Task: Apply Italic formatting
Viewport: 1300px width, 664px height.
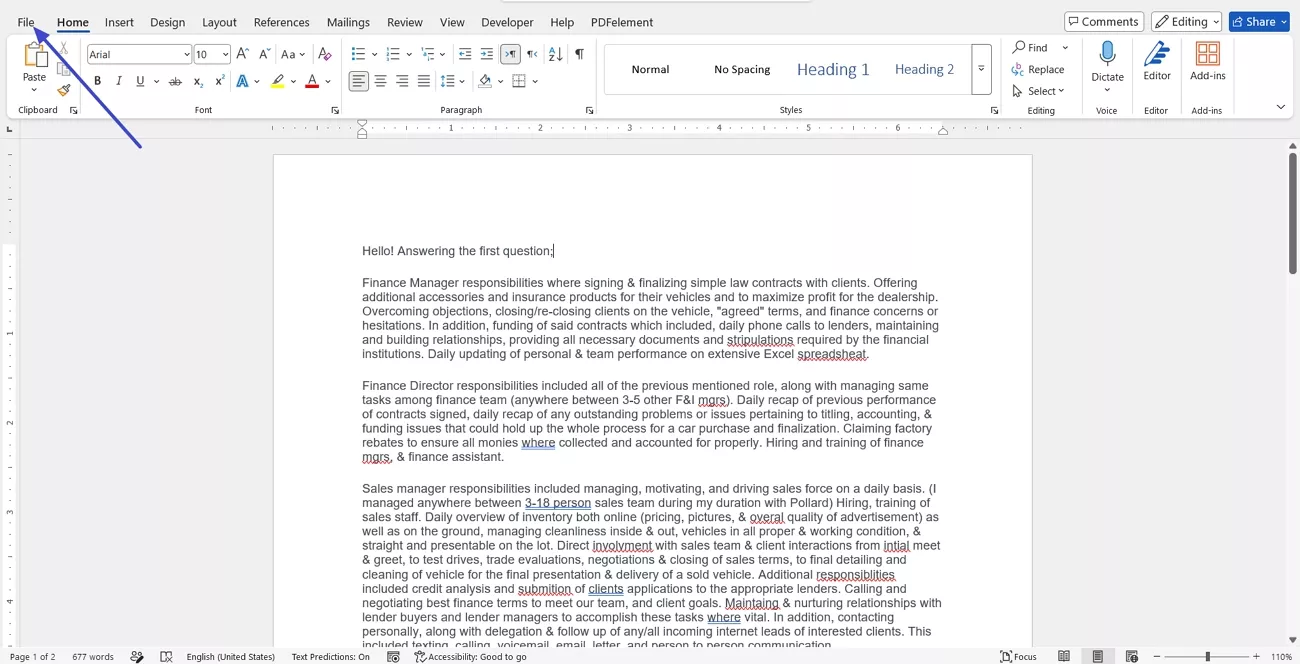Action: (x=119, y=81)
